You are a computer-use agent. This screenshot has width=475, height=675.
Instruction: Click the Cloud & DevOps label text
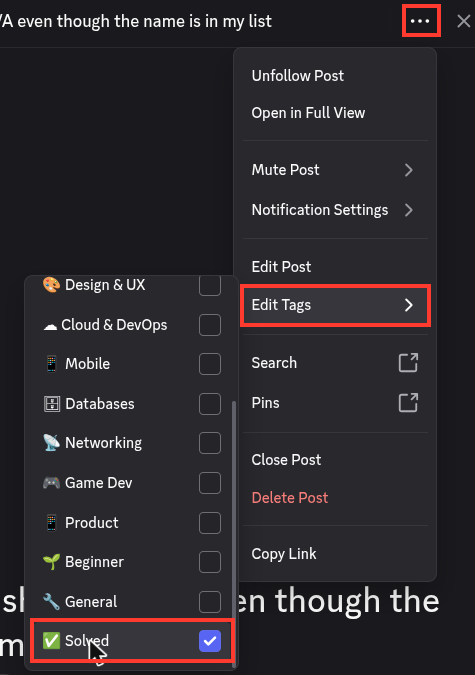(x=114, y=325)
